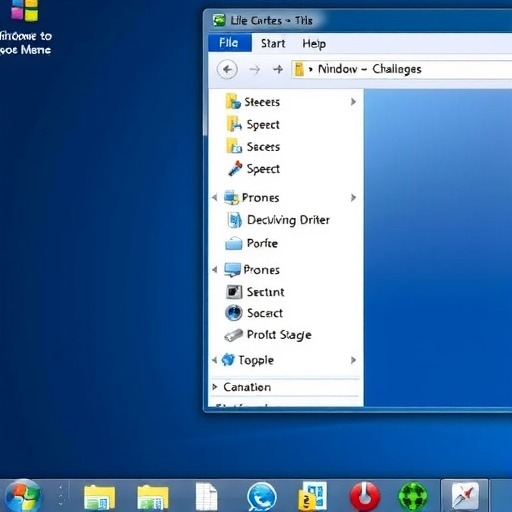Select the Socact tree item
Viewport: 512px width, 512px height.
point(265,313)
